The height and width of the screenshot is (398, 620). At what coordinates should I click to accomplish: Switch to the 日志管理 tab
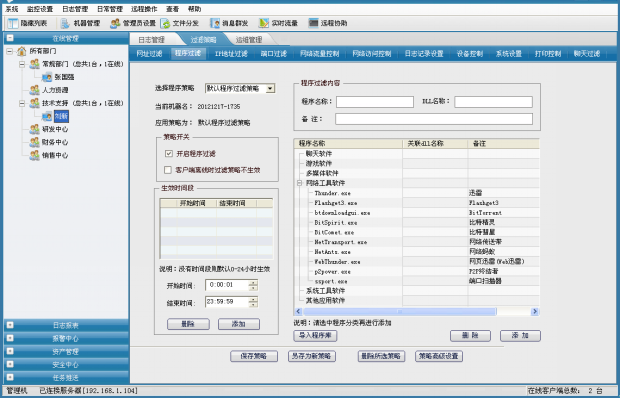click(x=151, y=40)
